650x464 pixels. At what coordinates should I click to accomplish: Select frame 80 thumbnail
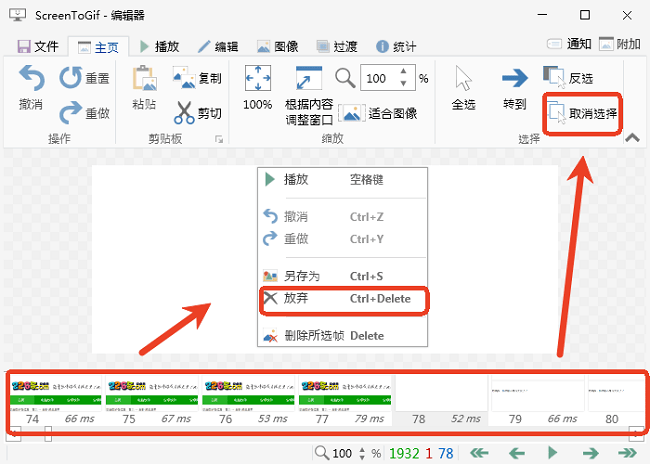click(x=616, y=400)
